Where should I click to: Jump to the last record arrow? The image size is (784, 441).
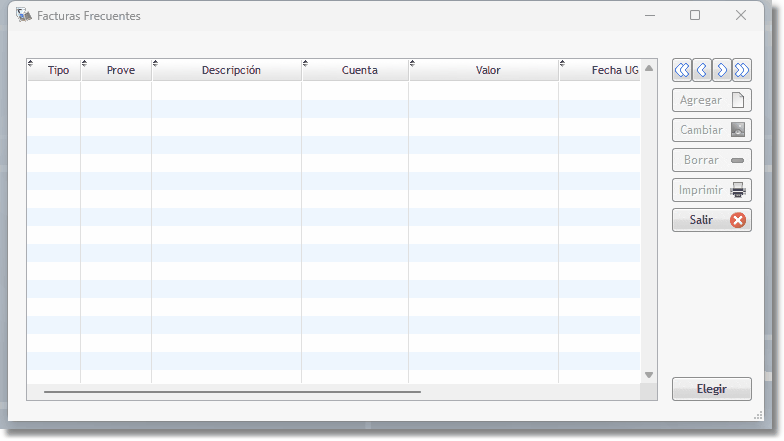[x=742, y=70]
